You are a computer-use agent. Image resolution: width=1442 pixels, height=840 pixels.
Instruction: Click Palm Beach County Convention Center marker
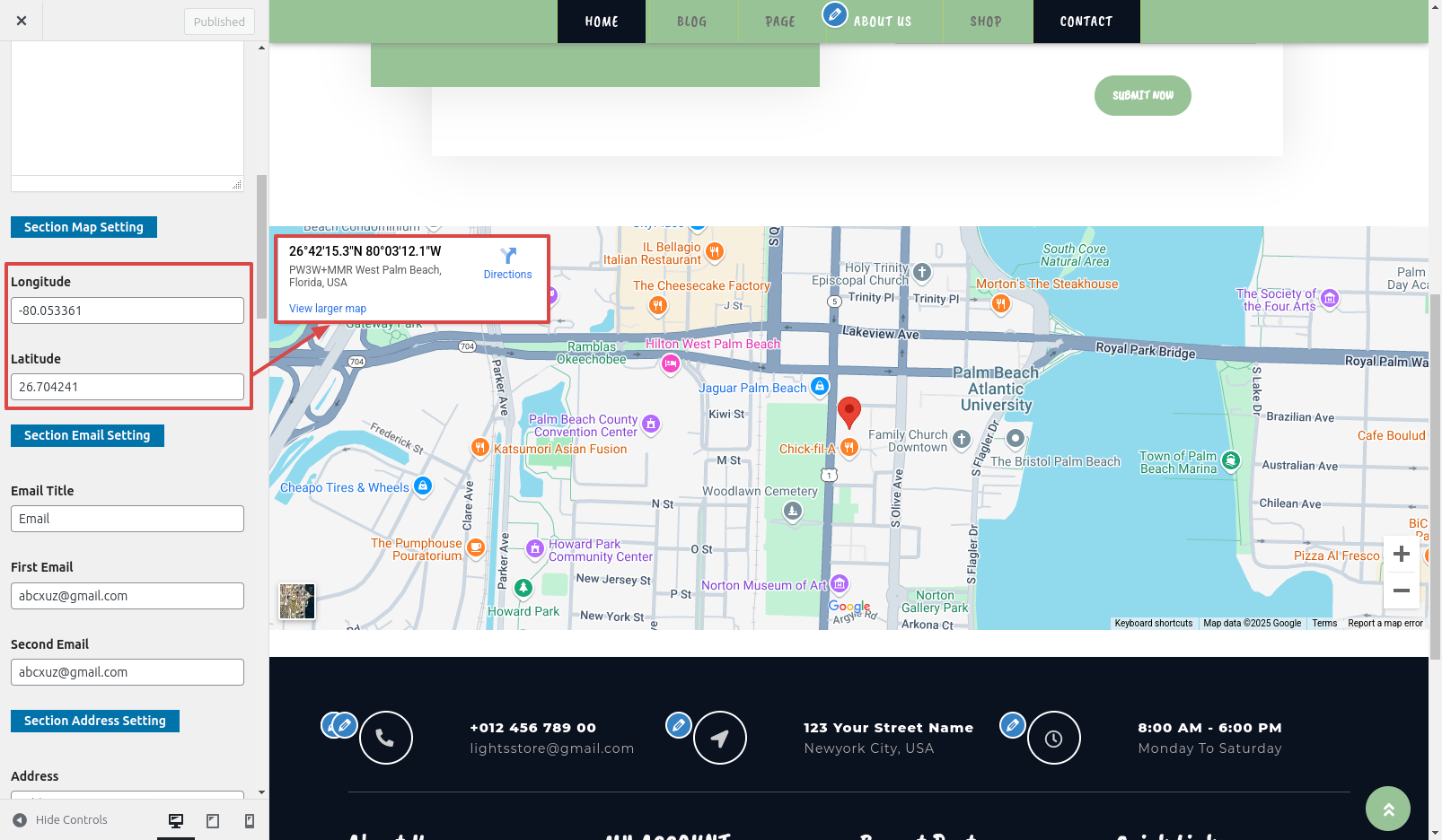[651, 424]
